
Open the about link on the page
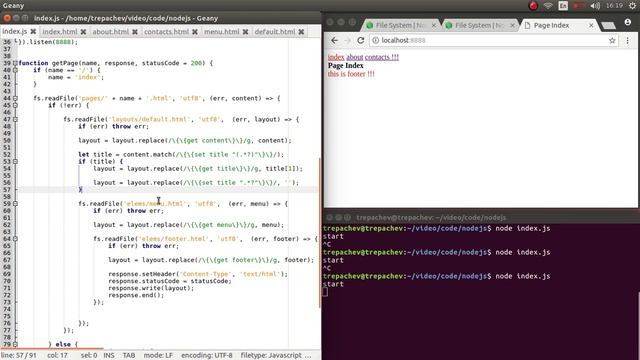355,57
